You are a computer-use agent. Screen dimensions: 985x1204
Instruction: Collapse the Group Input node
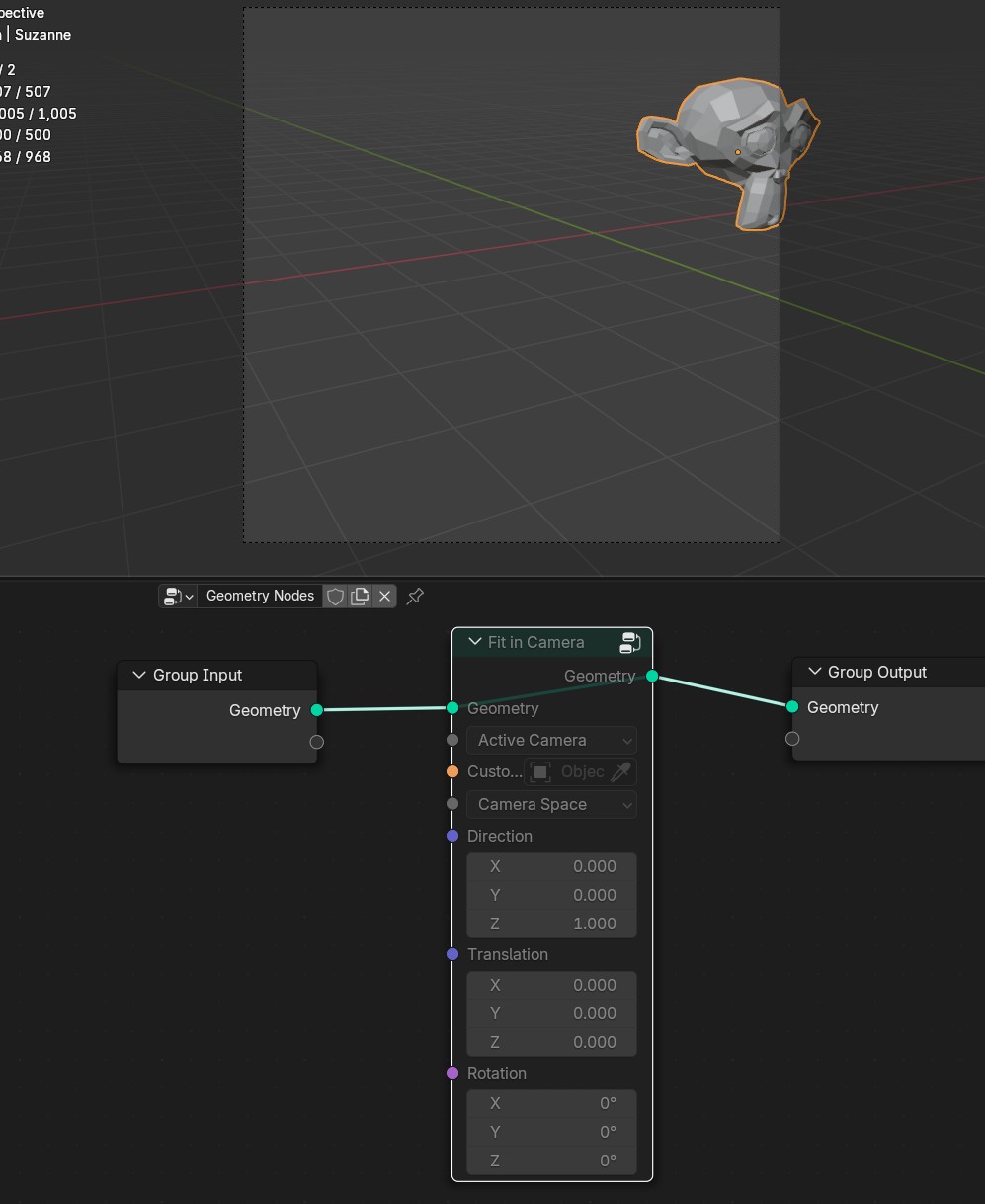pos(139,675)
